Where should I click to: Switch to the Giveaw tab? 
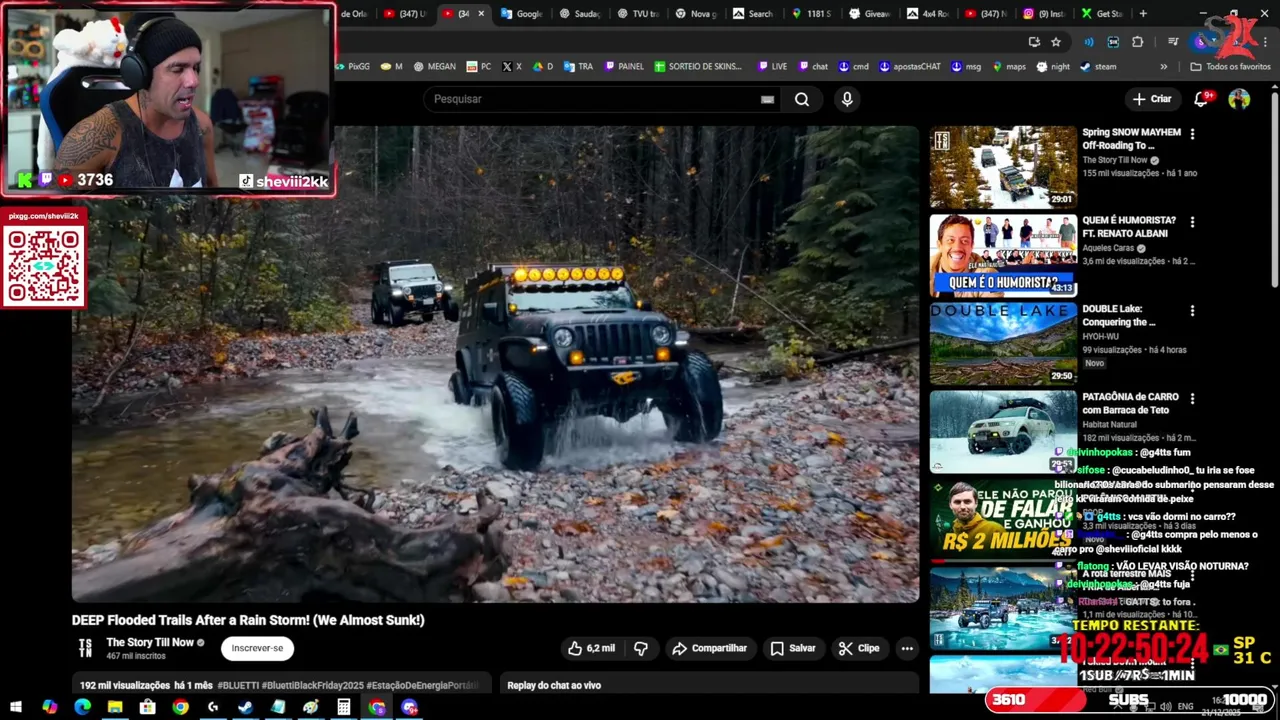coord(870,14)
